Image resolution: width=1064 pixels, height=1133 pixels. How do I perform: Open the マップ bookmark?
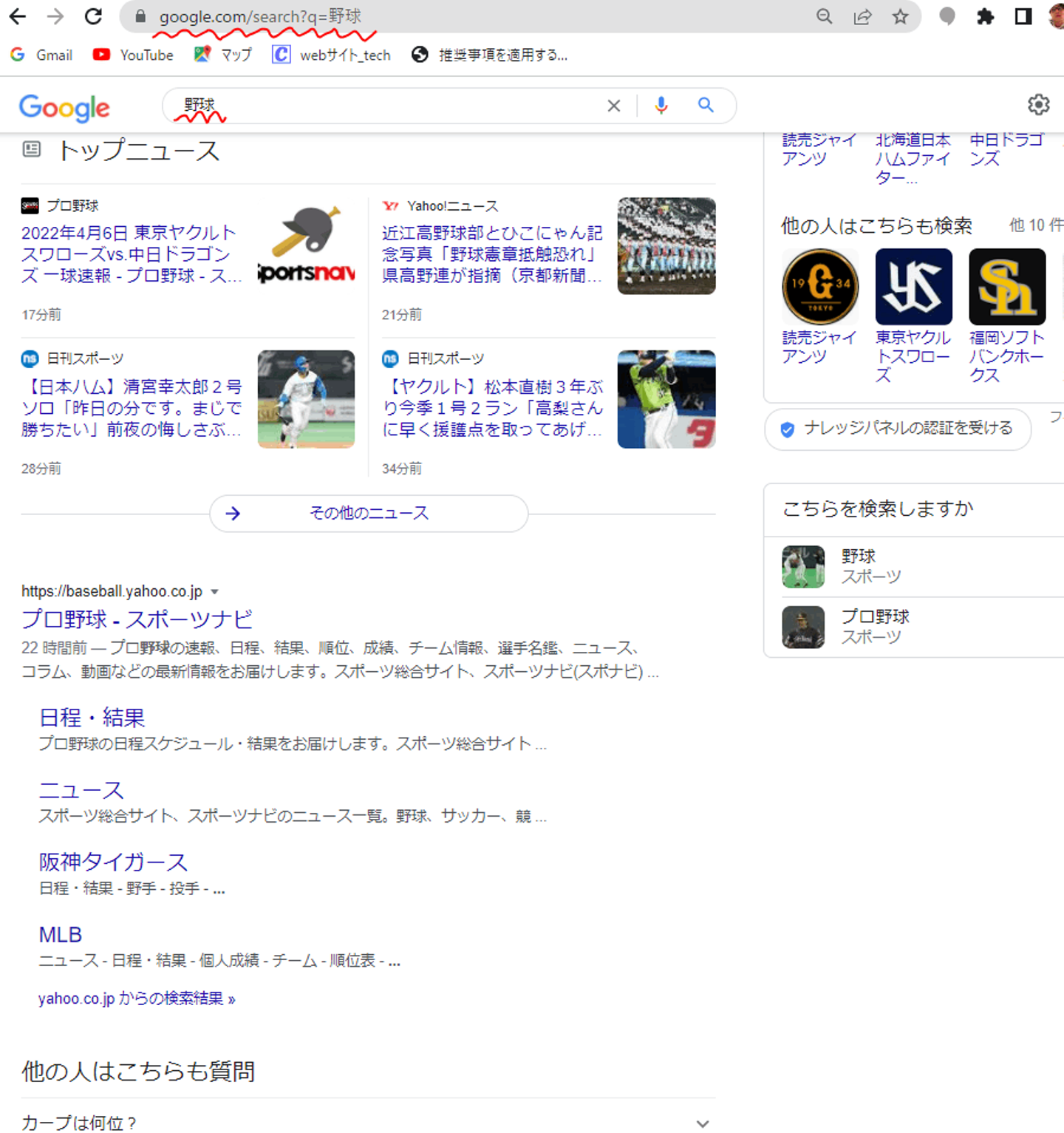click(222, 55)
